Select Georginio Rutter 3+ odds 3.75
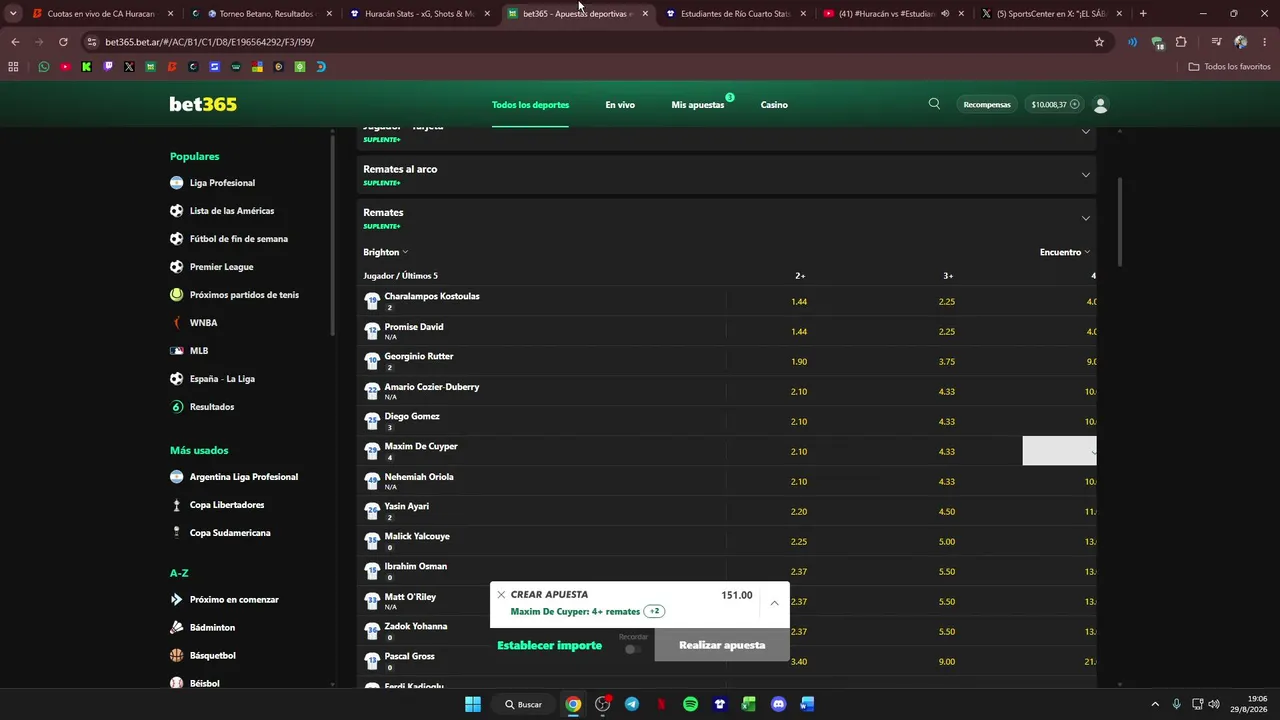 pos(947,361)
